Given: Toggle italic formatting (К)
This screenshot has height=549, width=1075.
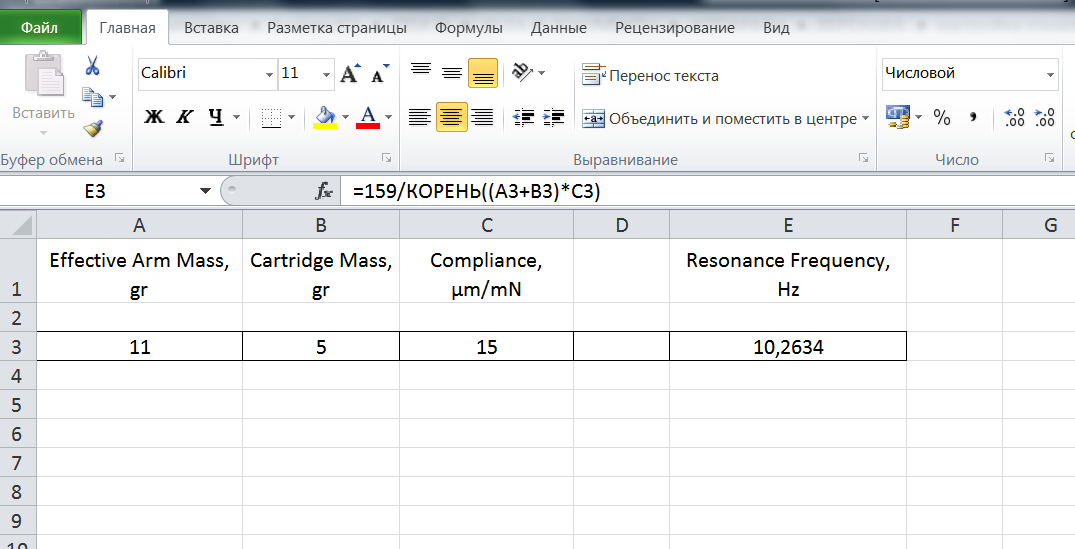Looking at the screenshot, I should 184,118.
